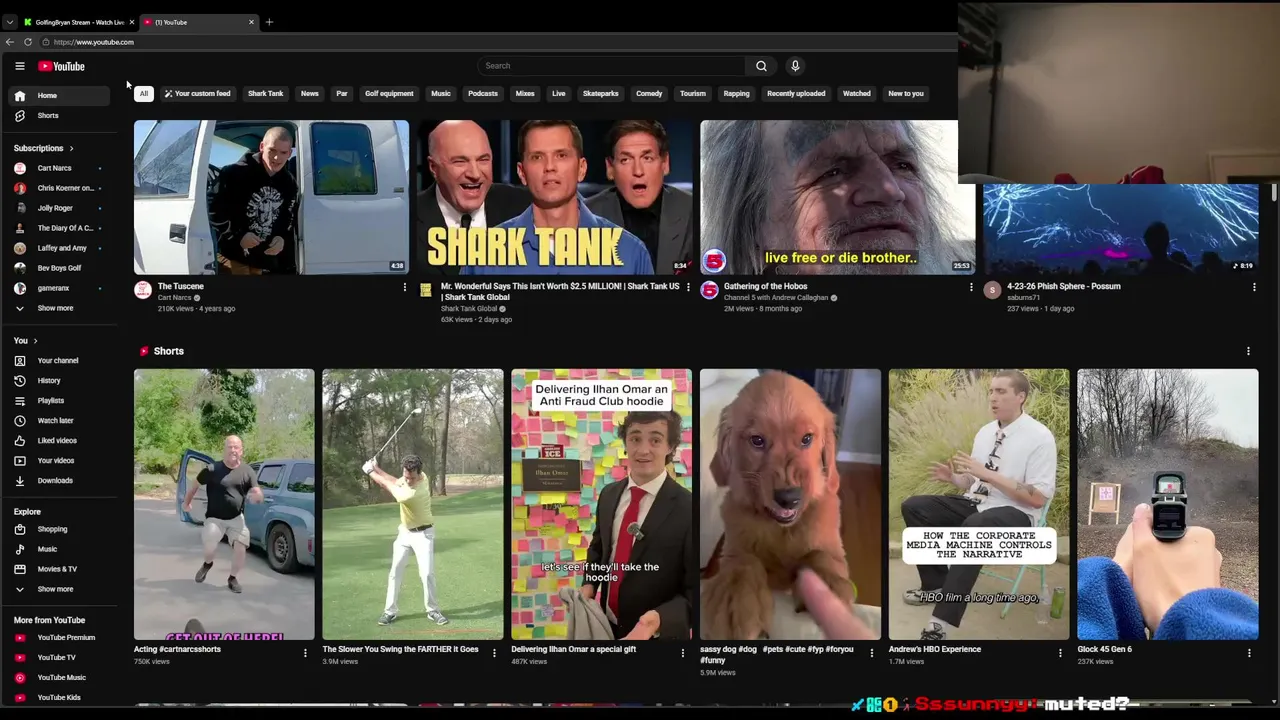This screenshot has width=1280, height=720.
Task: Select the All filter chip
Action: click(143, 94)
